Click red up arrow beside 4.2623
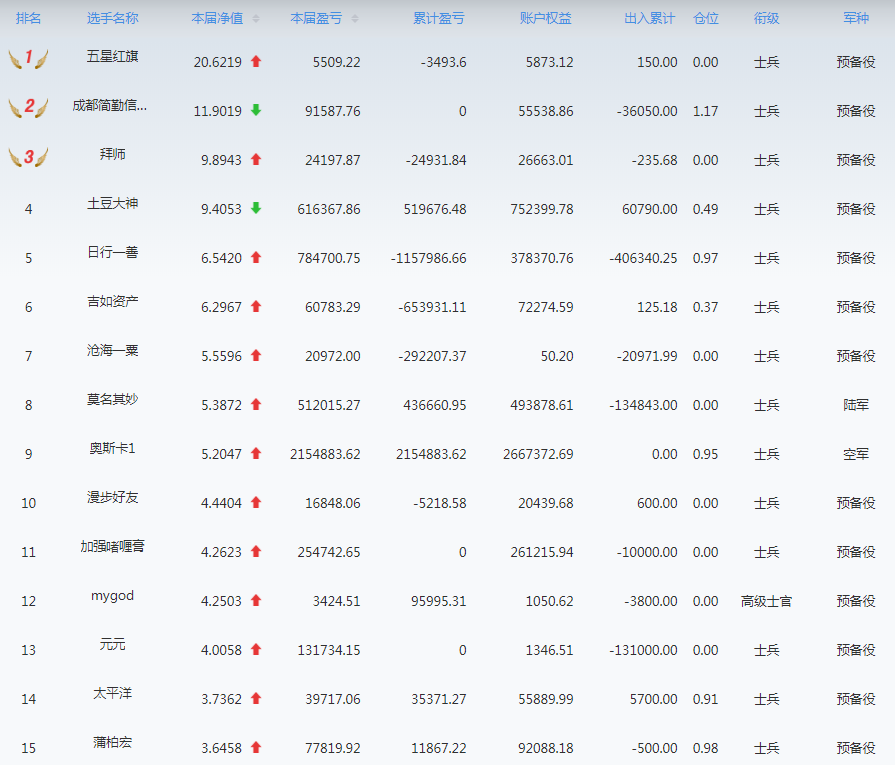 pos(256,551)
